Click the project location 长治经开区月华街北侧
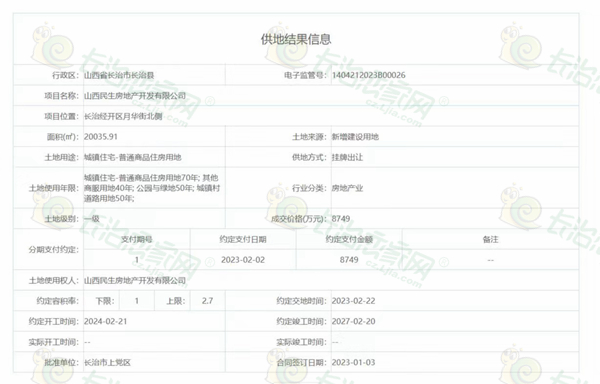The image size is (600, 384). [123, 116]
